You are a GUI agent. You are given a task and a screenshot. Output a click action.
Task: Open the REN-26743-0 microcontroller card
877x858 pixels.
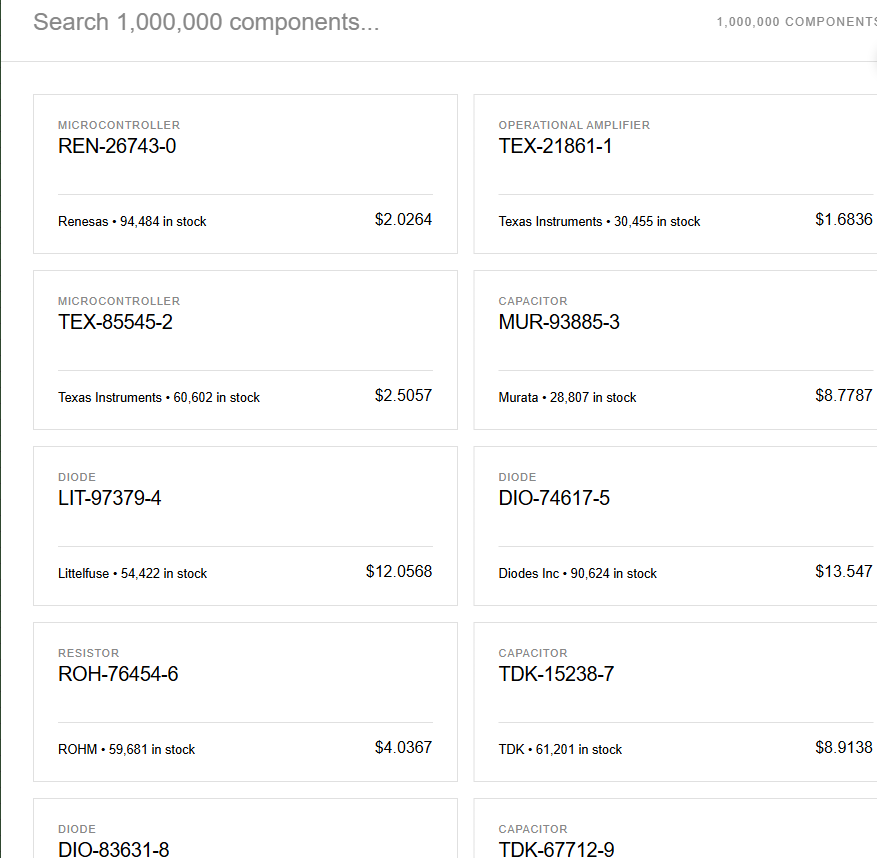click(246, 174)
